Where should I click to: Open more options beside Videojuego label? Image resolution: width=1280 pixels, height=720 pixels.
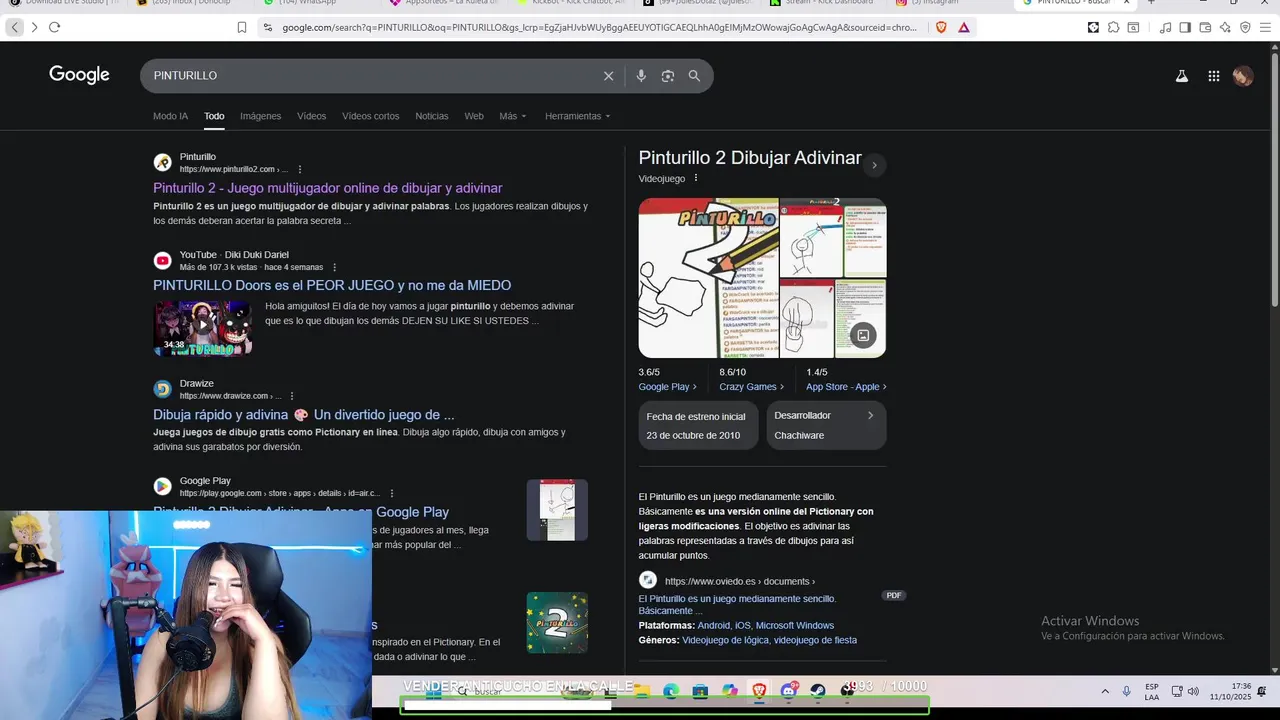[696, 178]
